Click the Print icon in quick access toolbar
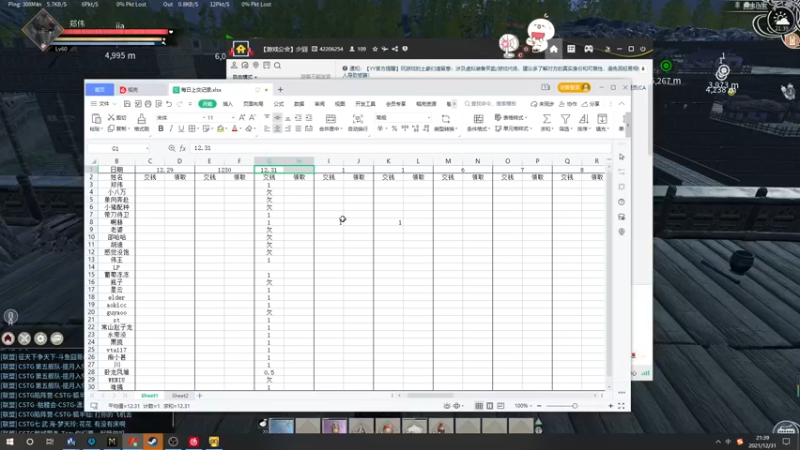 pyautogui.click(x=148, y=104)
